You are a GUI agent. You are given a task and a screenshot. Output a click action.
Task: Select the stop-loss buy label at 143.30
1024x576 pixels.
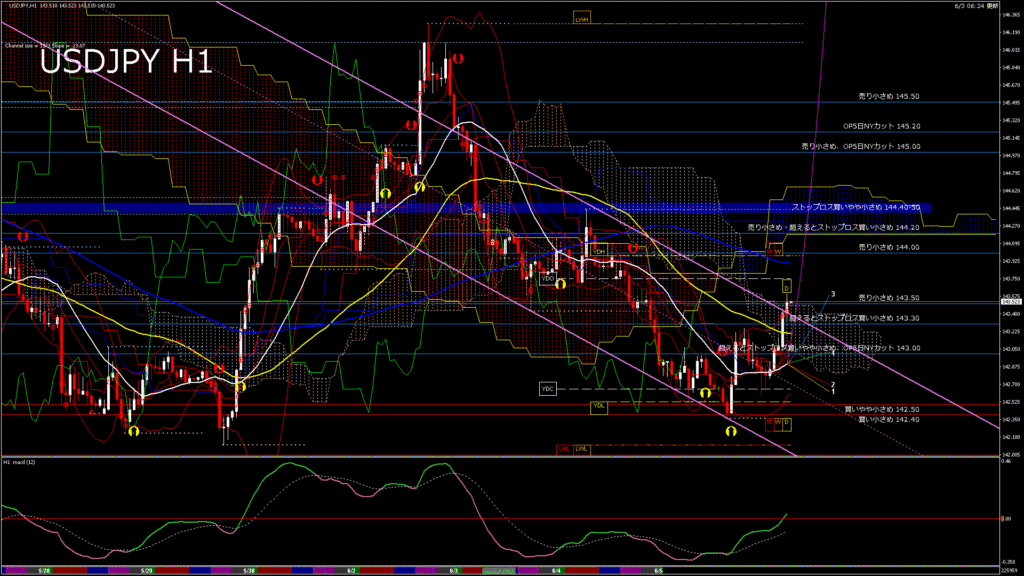point(854,318)
